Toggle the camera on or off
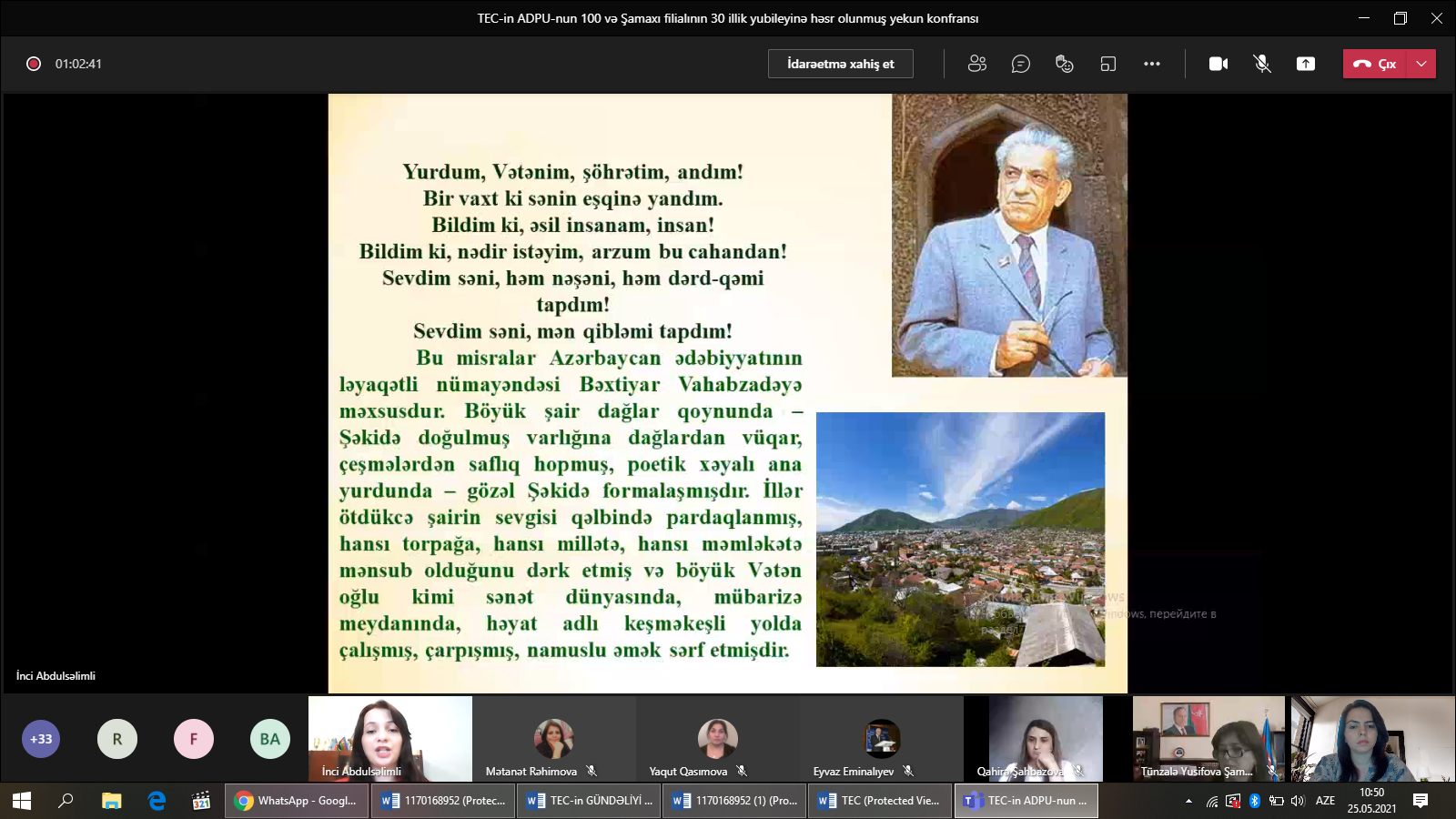The image size is (1456, 819). coord(1218,64)
